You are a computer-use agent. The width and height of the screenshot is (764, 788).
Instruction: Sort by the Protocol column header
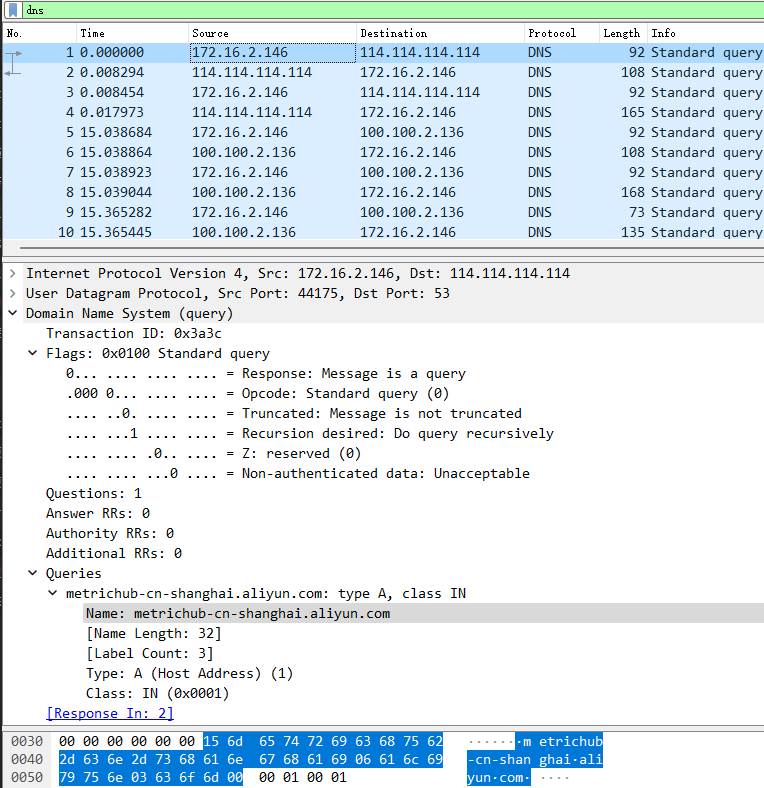pyautogui.click(x=561, y=33)
